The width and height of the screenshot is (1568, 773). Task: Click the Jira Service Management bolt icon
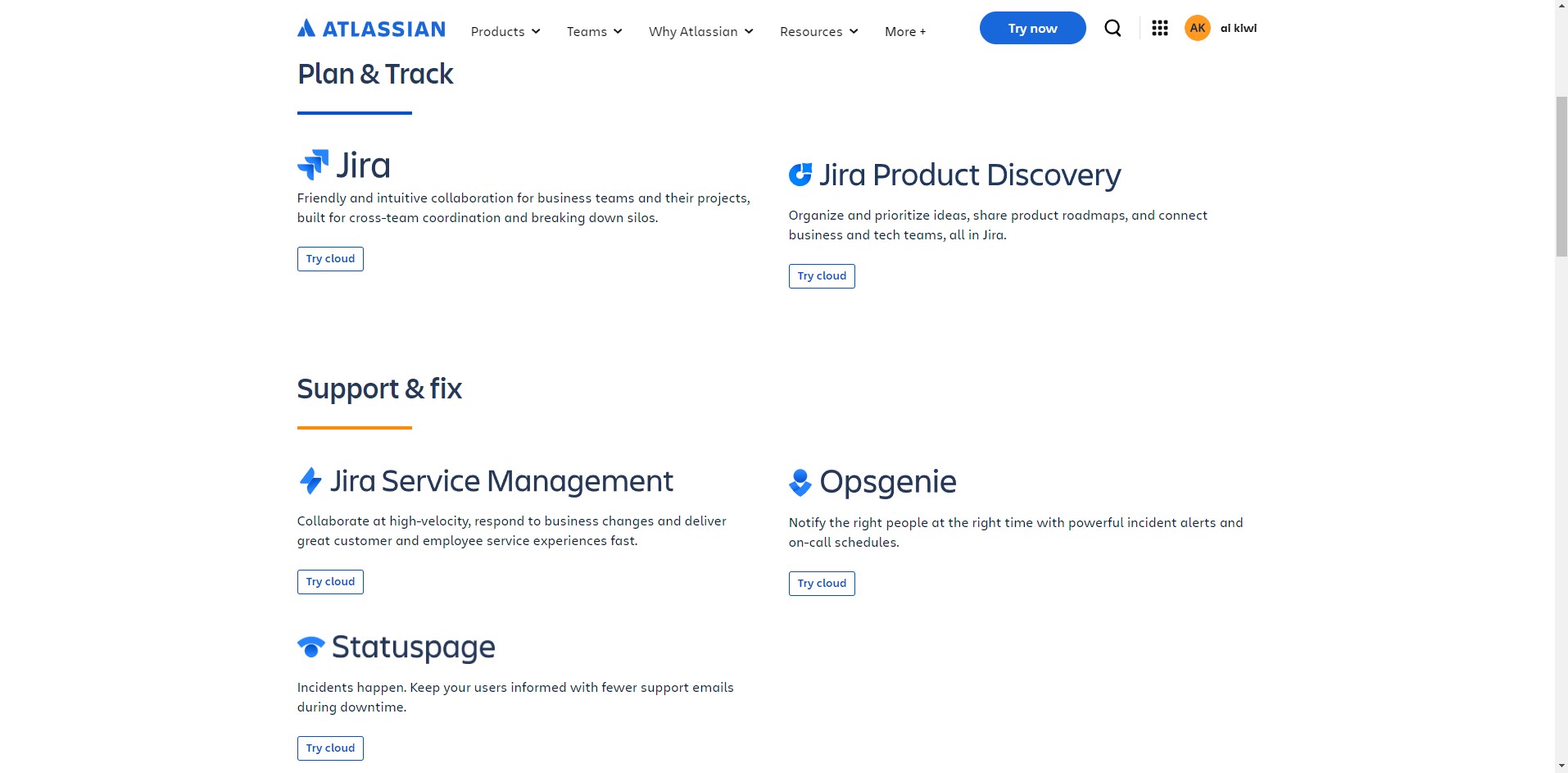click(310, 480)
